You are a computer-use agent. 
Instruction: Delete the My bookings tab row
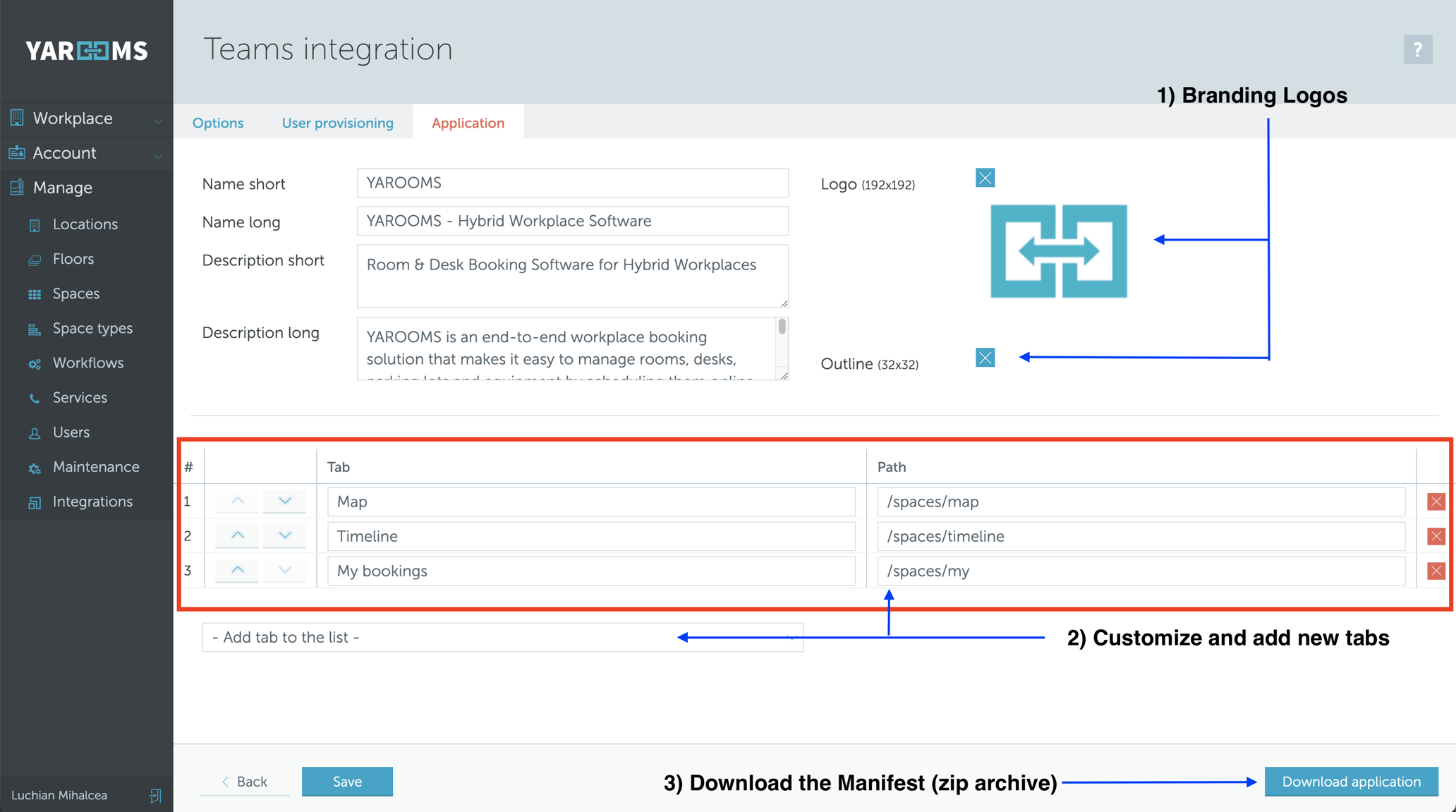tap(1436, 571)
